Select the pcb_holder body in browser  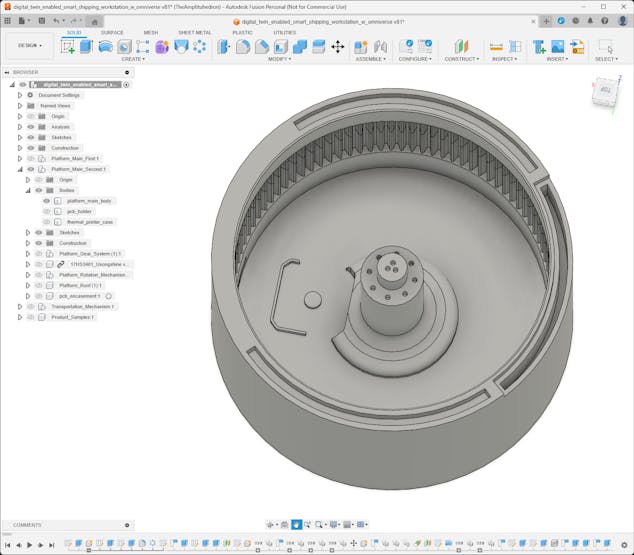79,211
